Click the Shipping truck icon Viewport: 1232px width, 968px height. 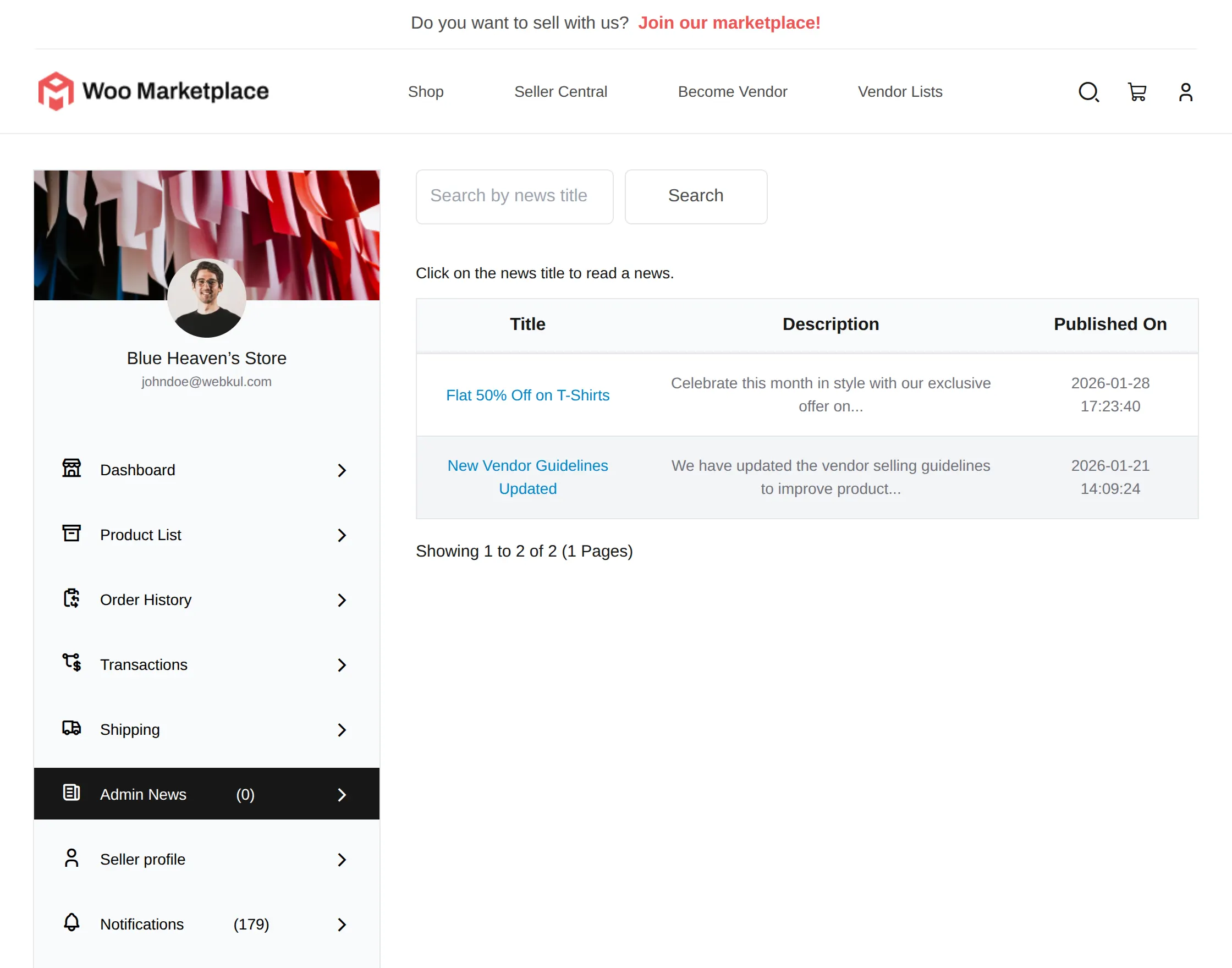(71, 729)
